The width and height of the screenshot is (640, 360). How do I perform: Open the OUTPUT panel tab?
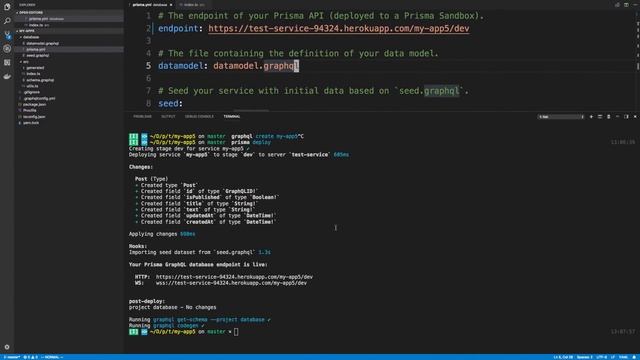point(168,117)
